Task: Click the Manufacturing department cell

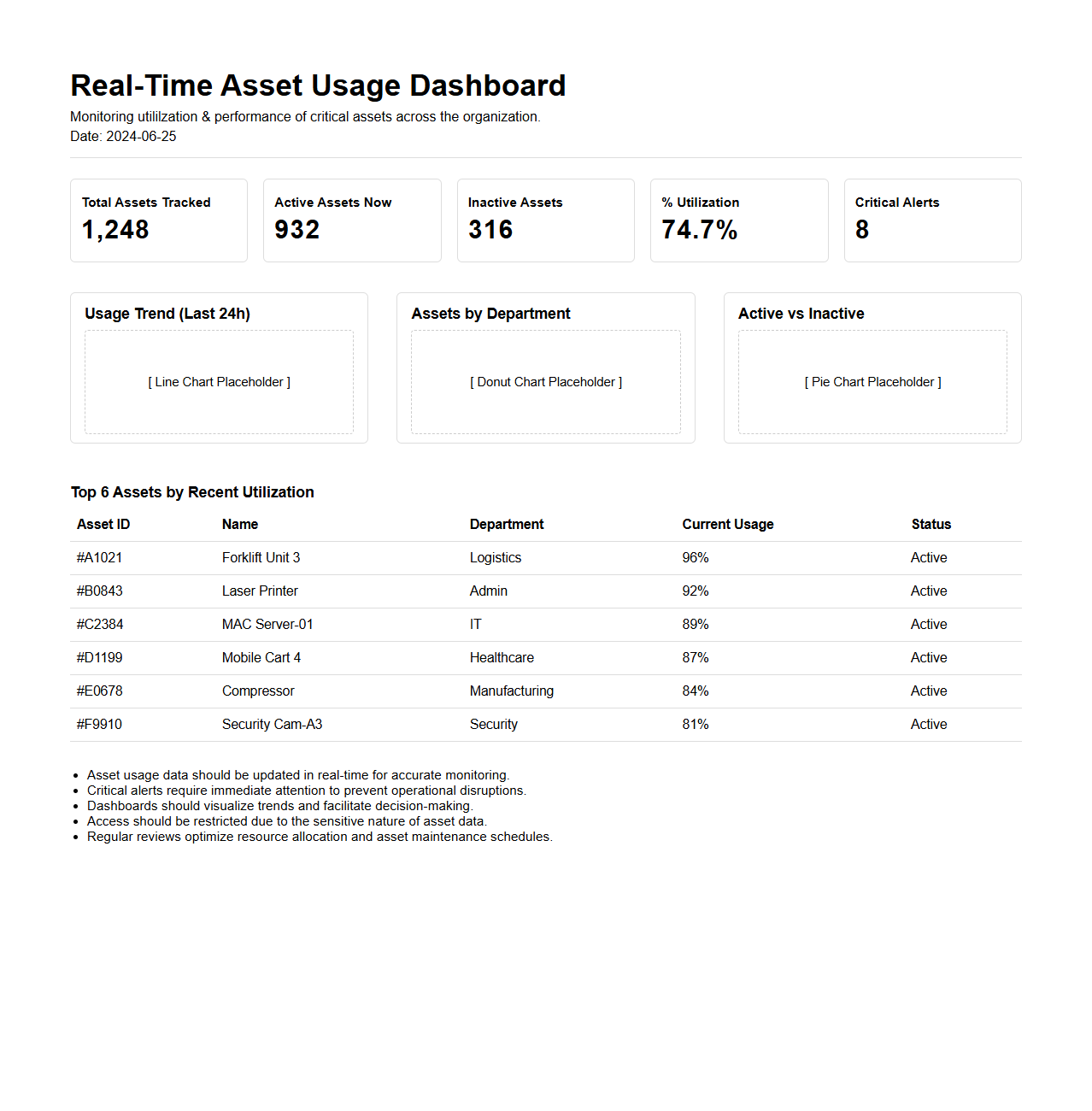Action: [x=511, y=691]
